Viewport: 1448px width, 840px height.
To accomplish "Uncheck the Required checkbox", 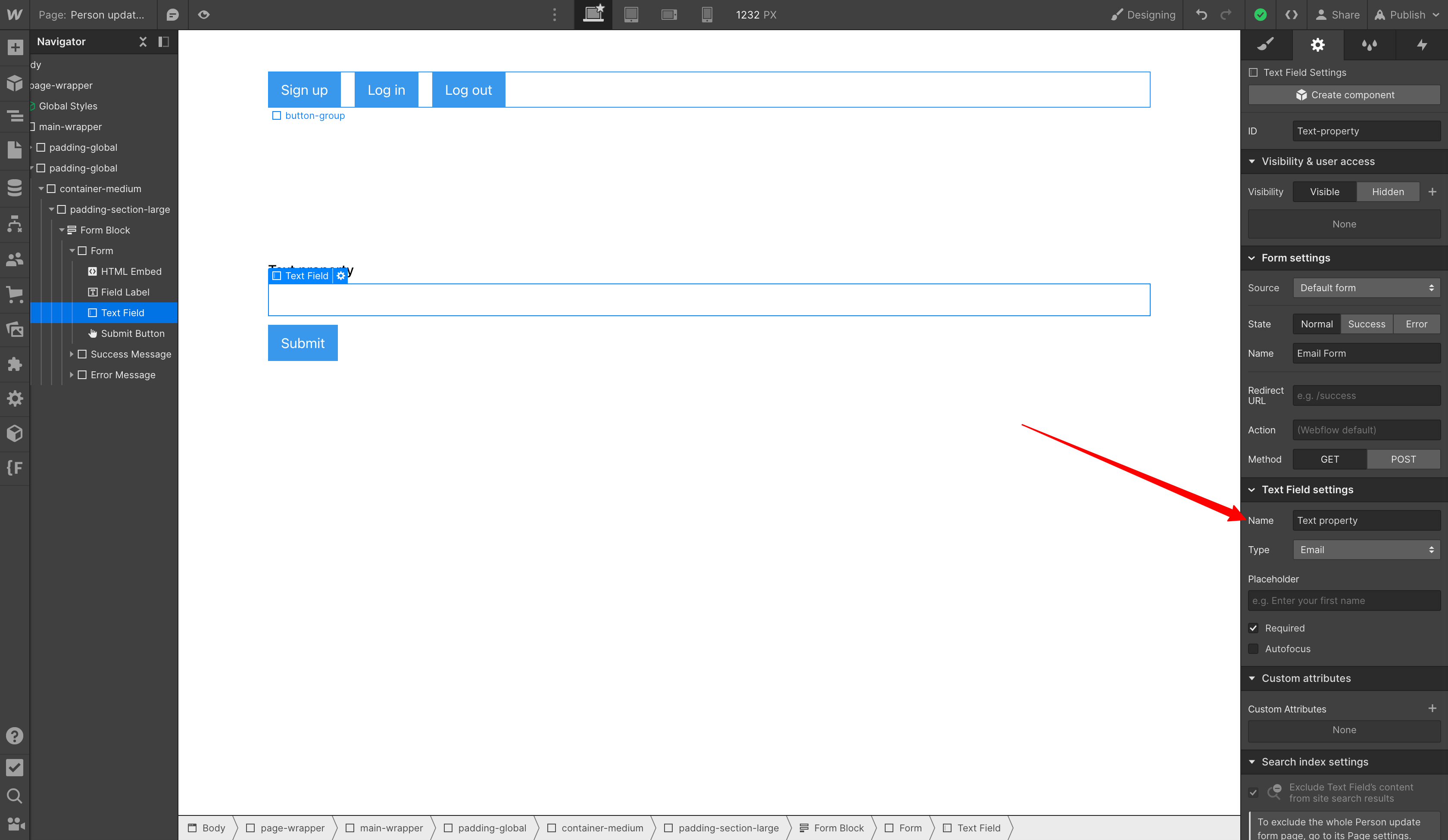I will click(1253, 628).
